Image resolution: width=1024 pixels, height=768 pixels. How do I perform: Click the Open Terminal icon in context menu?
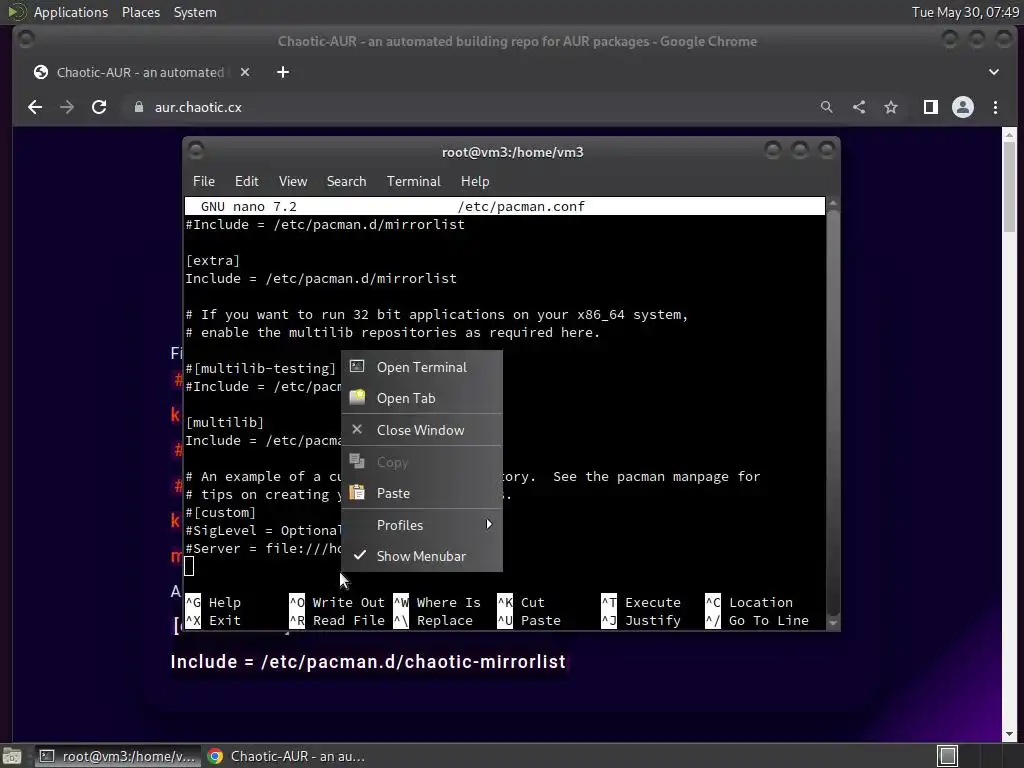(357, 366)
